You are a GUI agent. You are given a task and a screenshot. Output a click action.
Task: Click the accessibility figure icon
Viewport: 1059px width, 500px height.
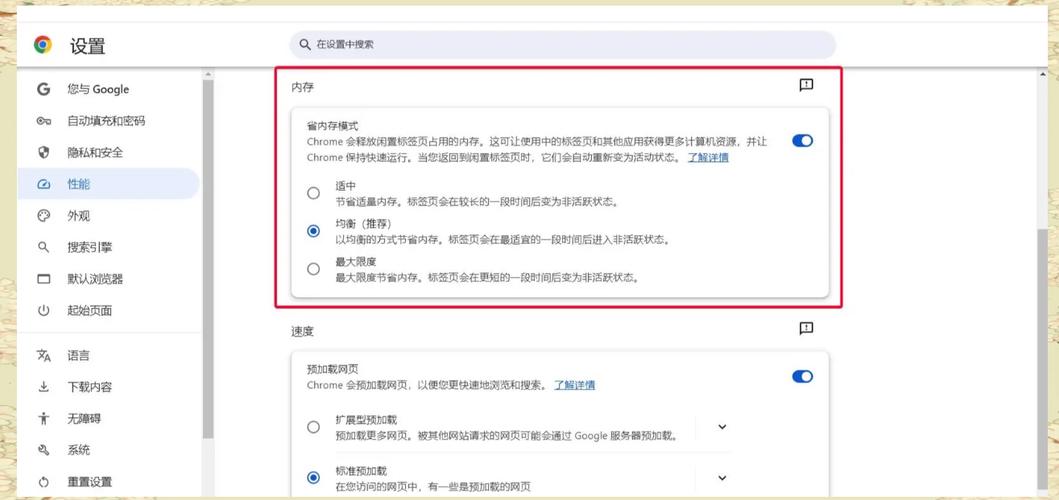pyautogui.click(x=43, y=418)
